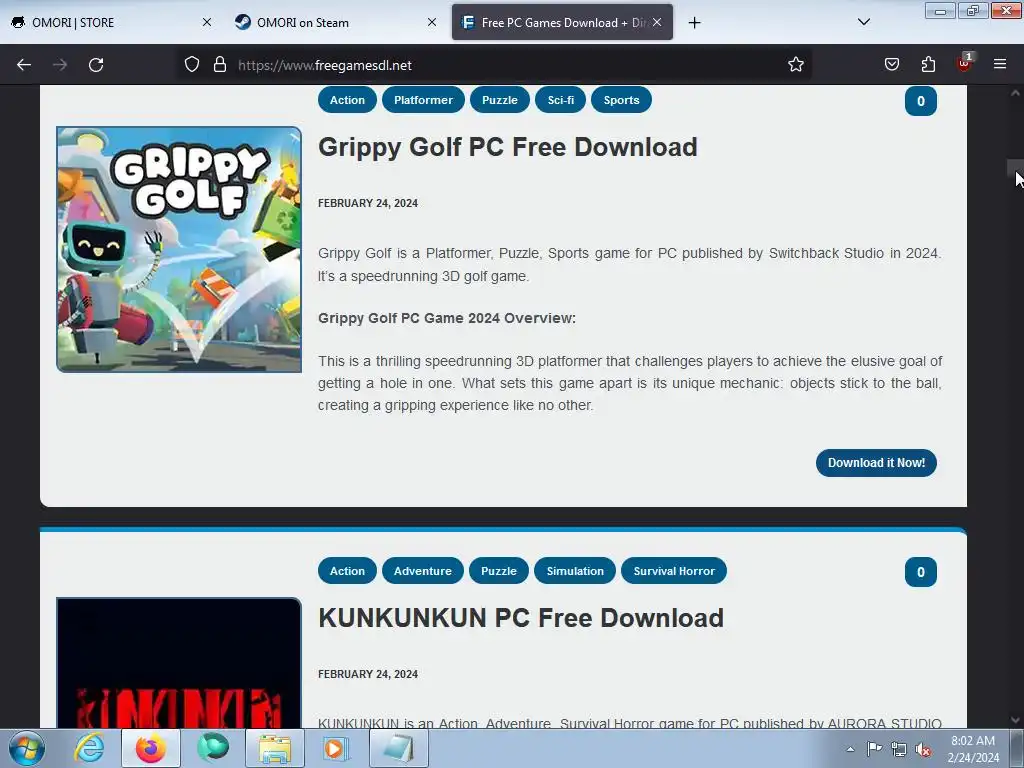The width and height of the screenshot is (1024, 768).
Task: Open the green orb taskbar app
Action: [213, 748]
